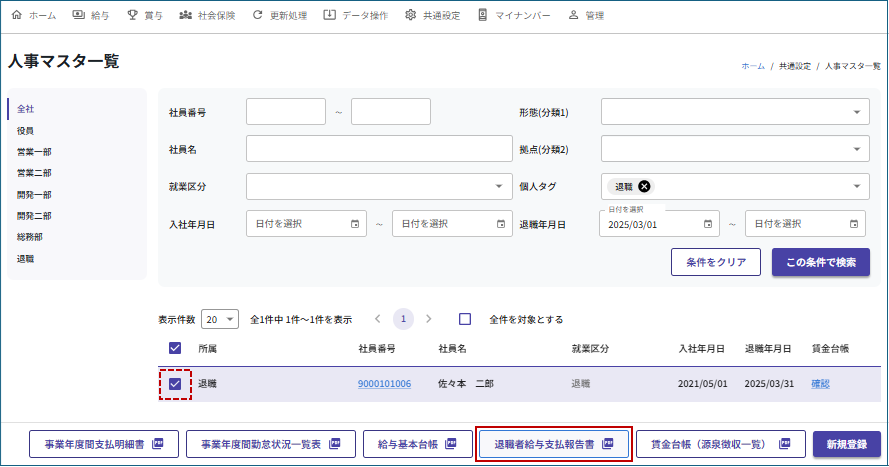Select 営業一部 in the department list

pos(34,152)
